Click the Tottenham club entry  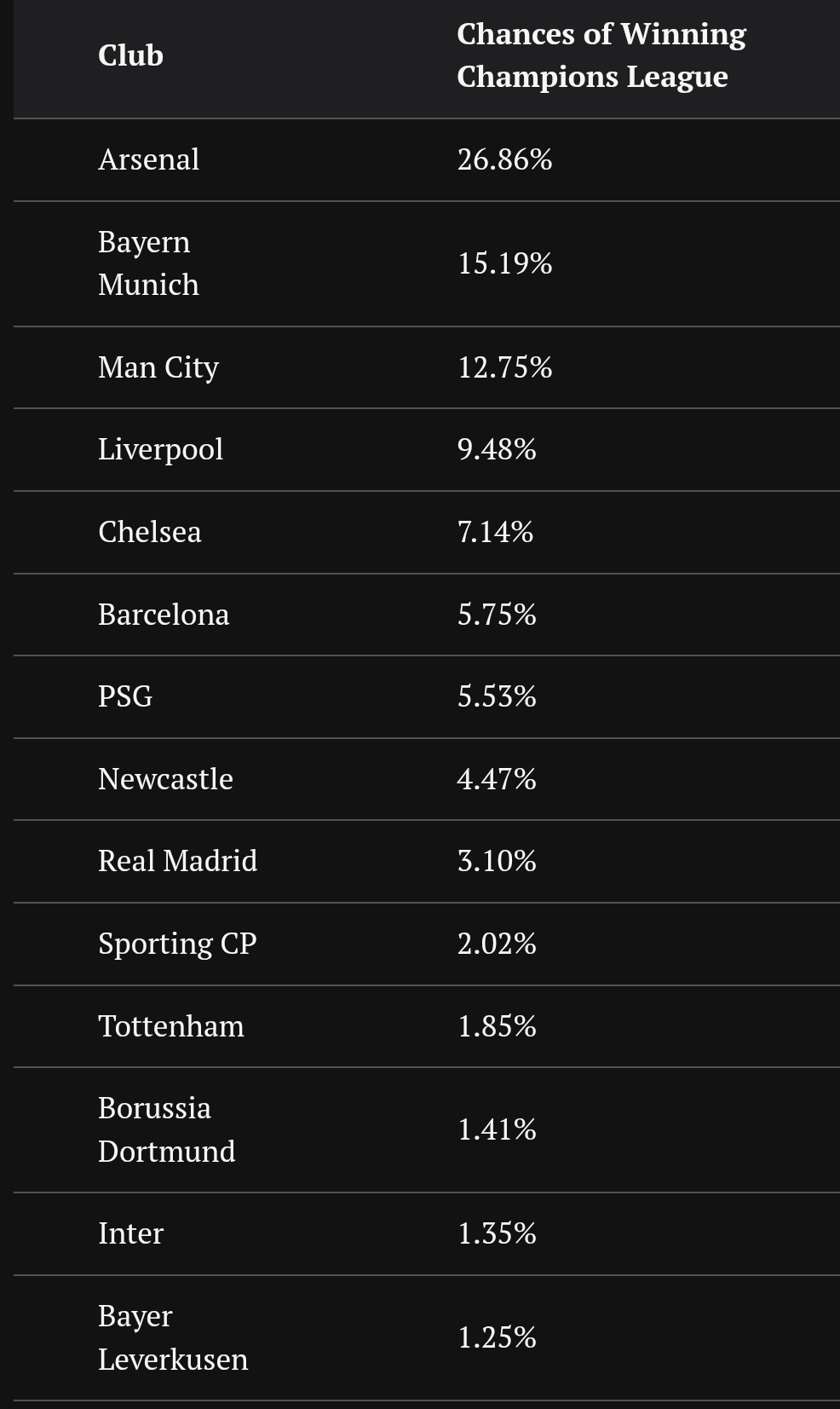pyautogui.click(x=170, y=1026)
